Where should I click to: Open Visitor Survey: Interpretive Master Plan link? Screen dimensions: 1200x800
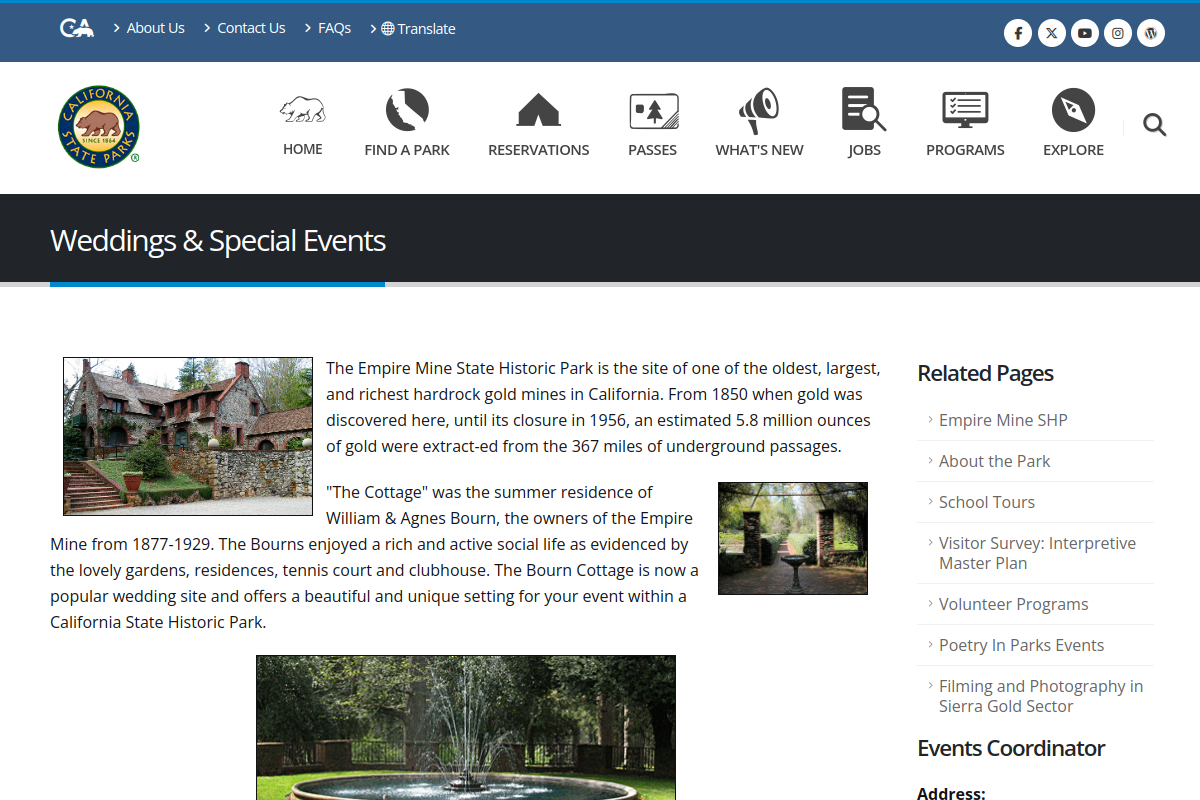[1037, 553]
